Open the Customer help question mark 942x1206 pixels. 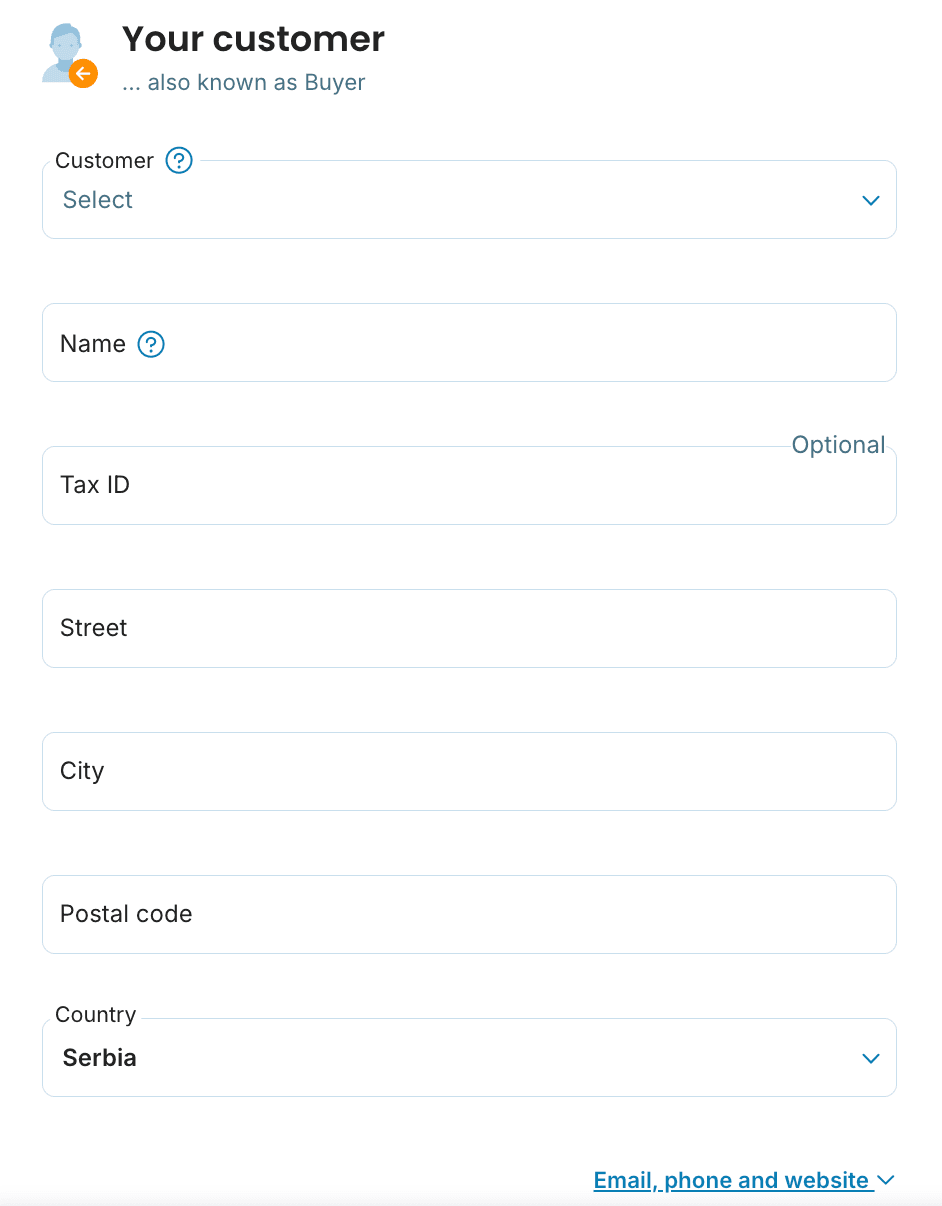coord(179,160)
